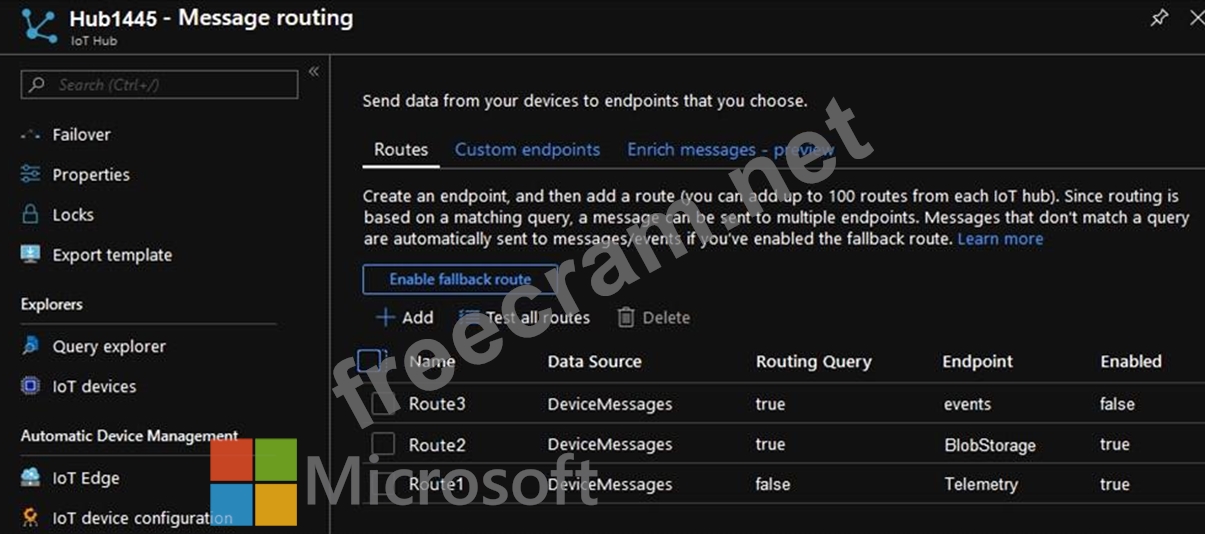Sort by the Data Source column header
This screenshot has height=534, width=1205.
pos(594,362)
